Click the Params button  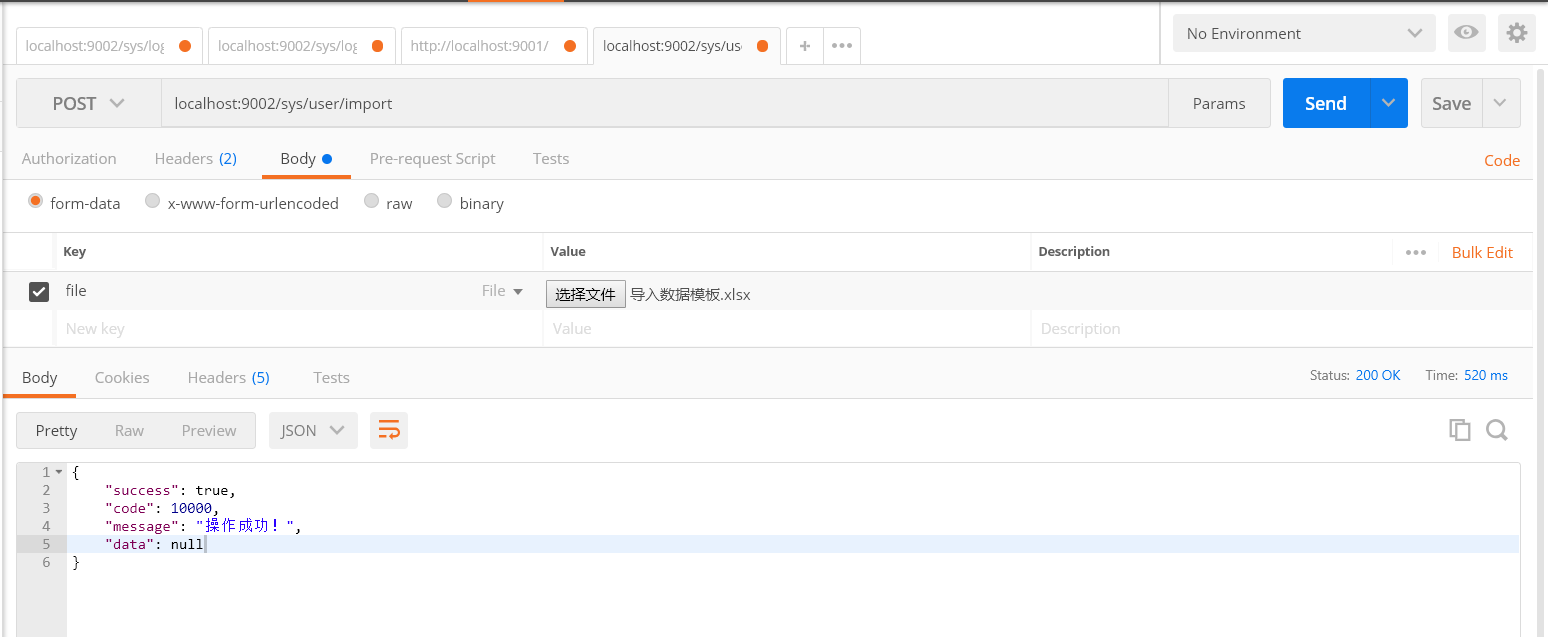(x=1219, y=103)
